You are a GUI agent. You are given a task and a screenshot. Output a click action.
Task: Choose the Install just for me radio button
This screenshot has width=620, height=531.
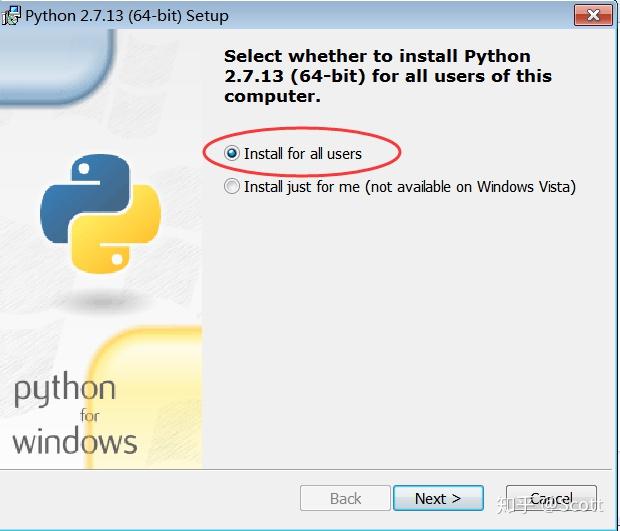(x=233, y=186)
